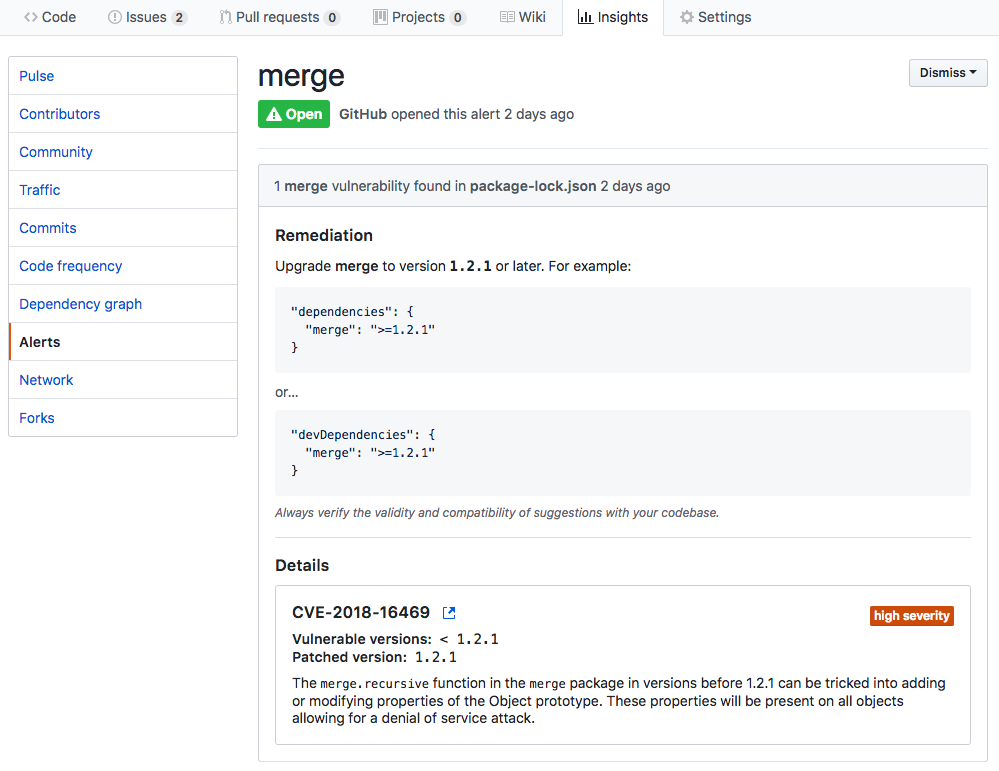Click the CVE-2018-16469 heading
Image resolution: width=999 pixels, height=771 pixels.
click(x=361, y=612)
